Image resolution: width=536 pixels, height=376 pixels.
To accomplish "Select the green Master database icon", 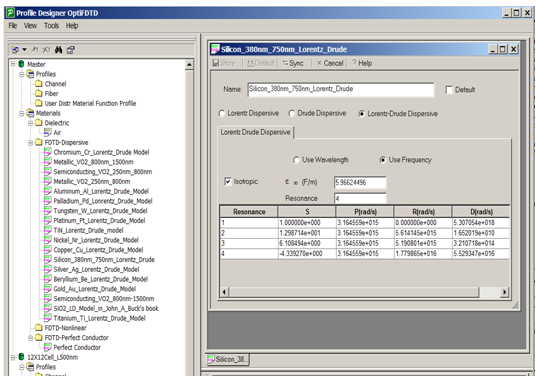I will tap(21, 64).
